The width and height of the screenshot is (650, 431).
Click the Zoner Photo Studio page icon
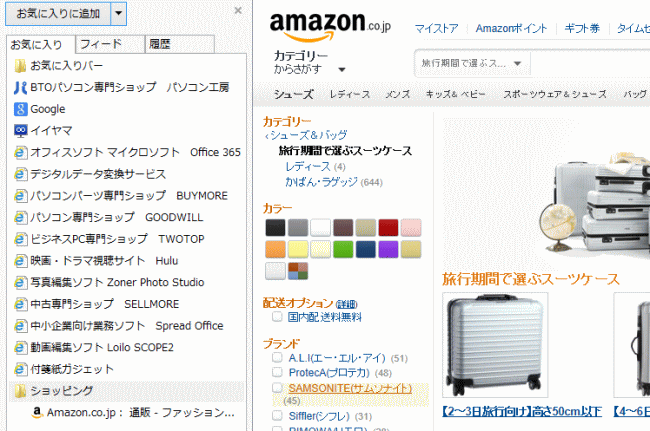pos(20,282)
